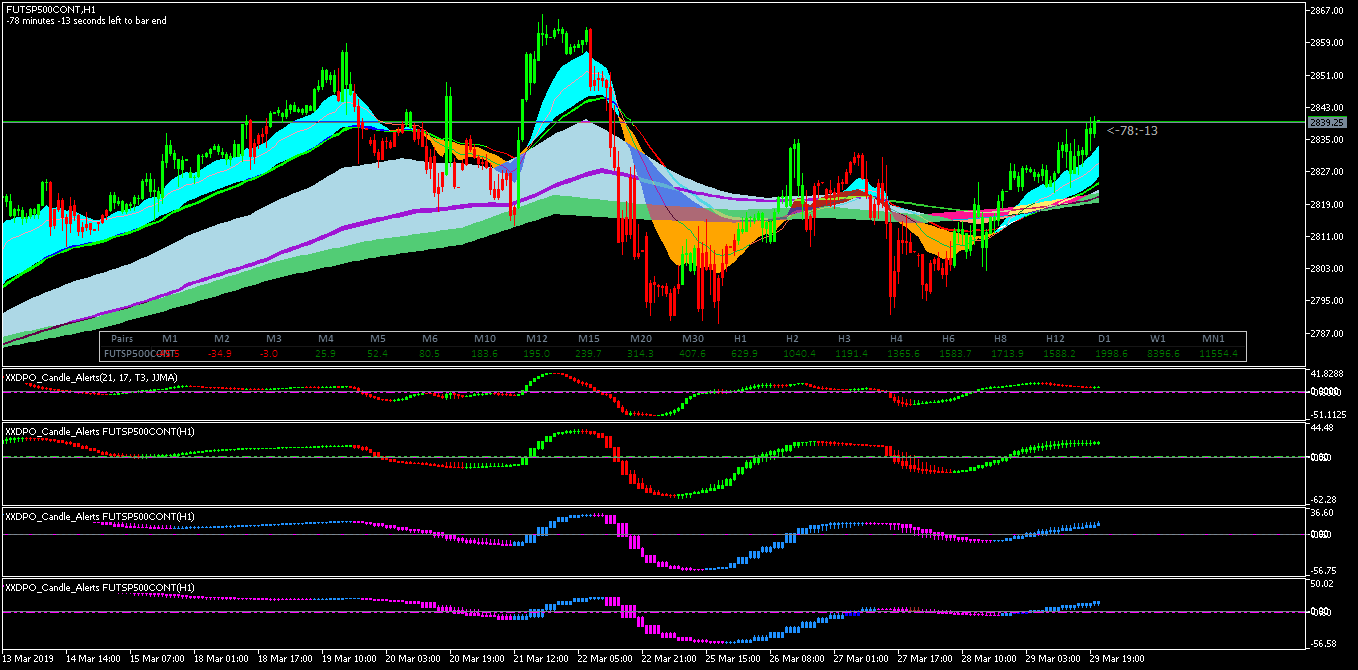Click the 2811 price axis label

[1326, 237]
